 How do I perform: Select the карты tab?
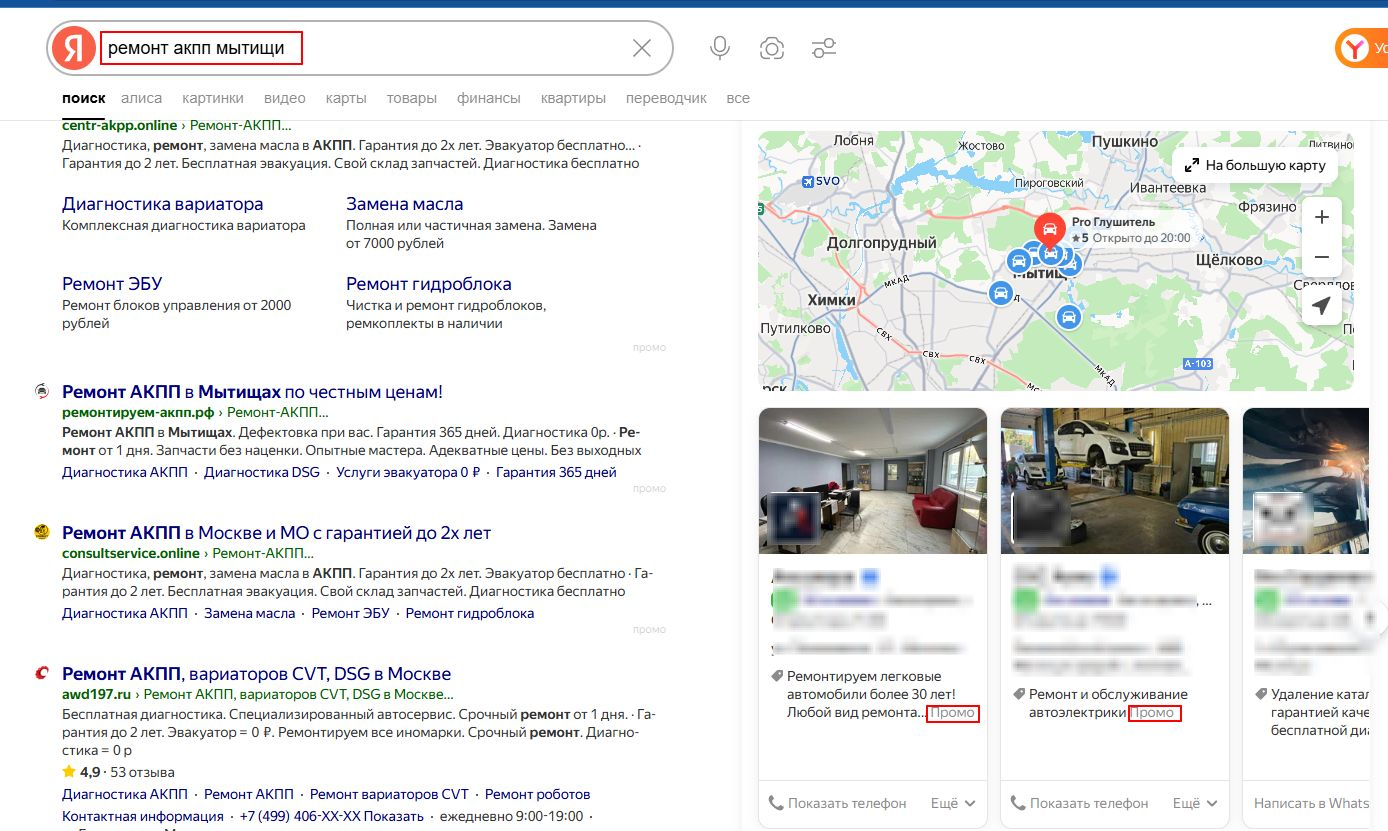click(x=346, y=98)
